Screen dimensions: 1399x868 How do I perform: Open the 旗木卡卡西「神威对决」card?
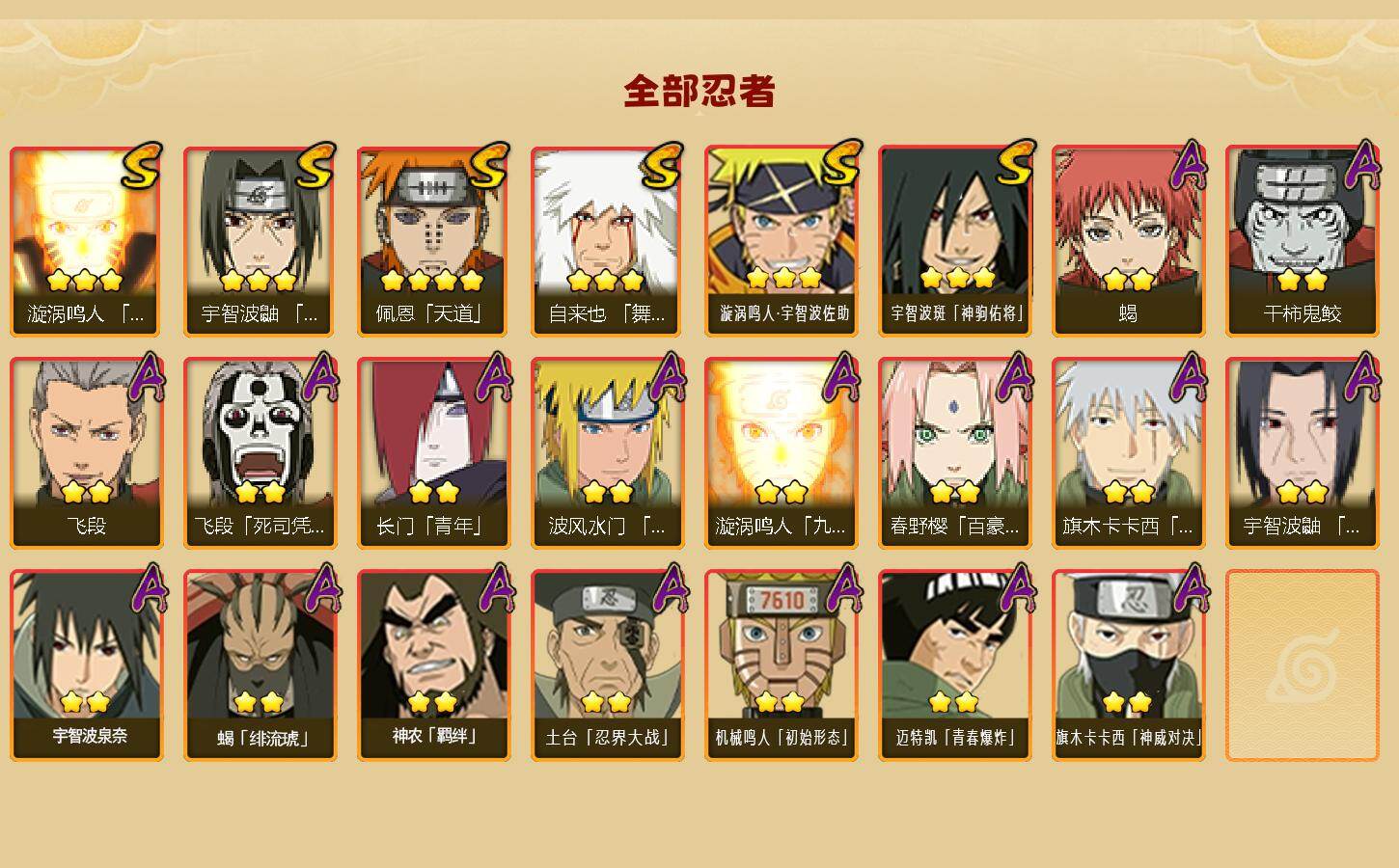point(1128,665)
